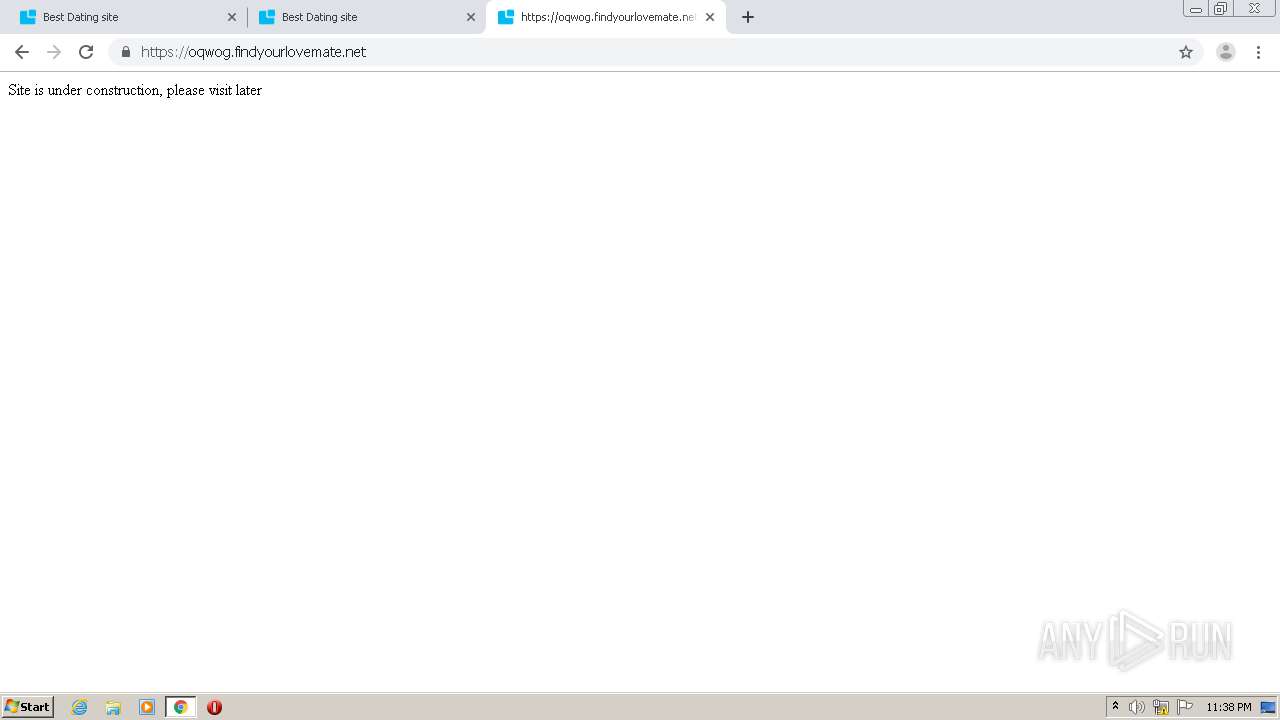Open the red Opera-style taskbar icon
Screen dimensions: 1280x720
tap(214, 707)
